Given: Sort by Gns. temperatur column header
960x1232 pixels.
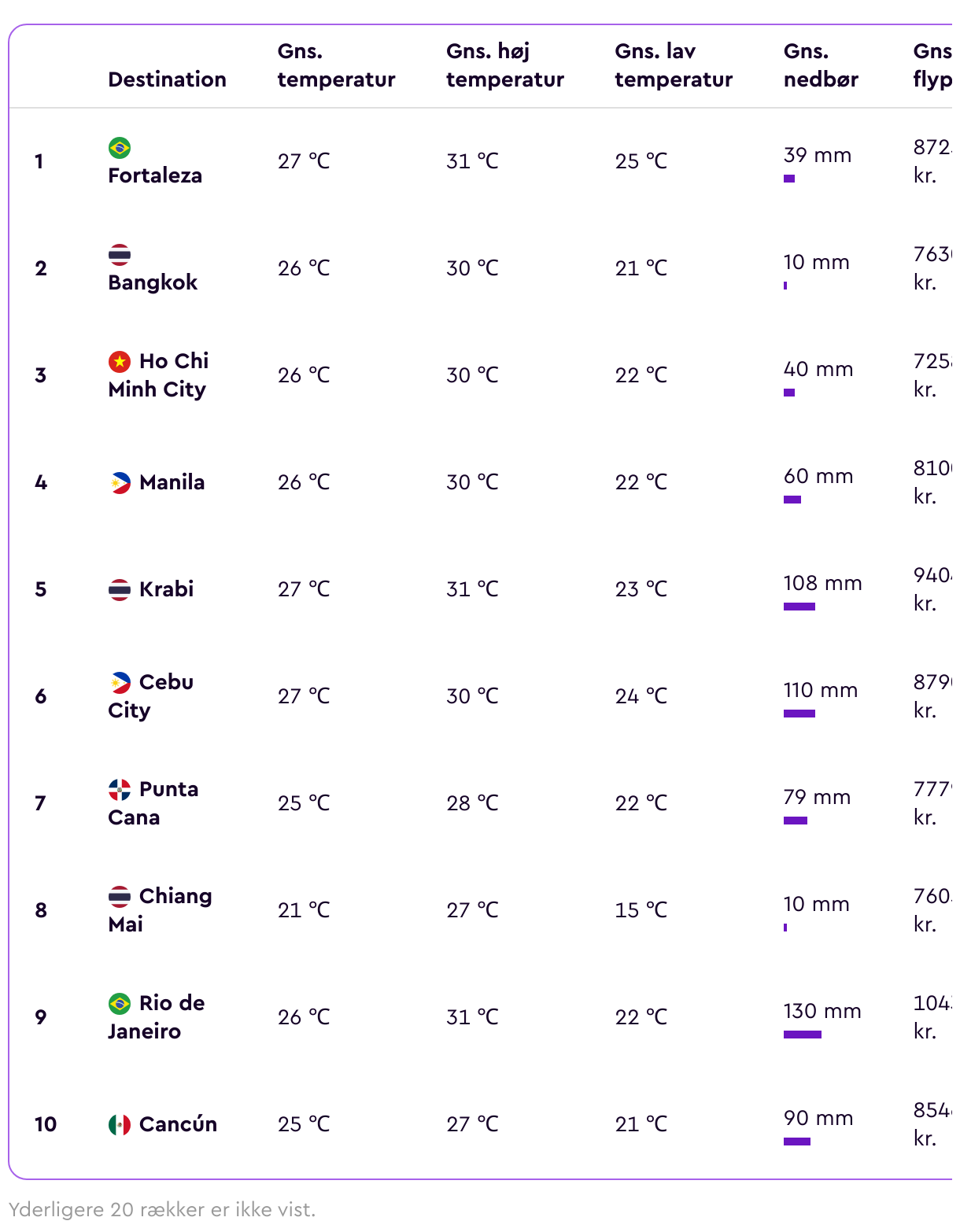Looking at the screenshot, I should [336, 65].
